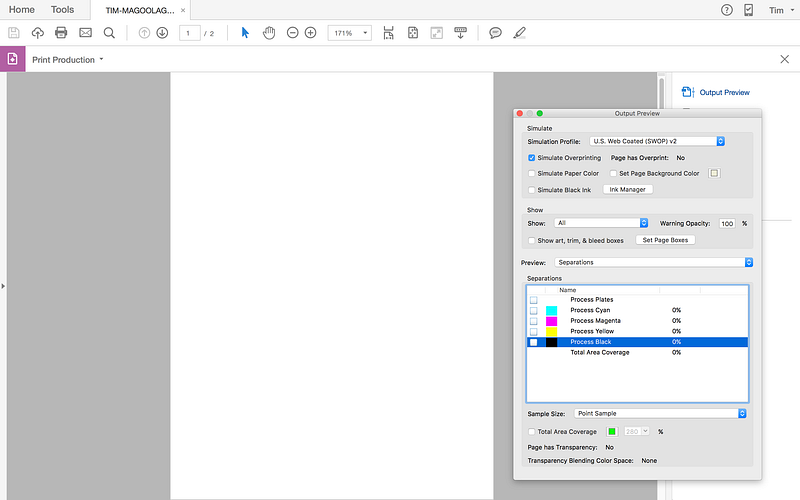
Task: Click the Set Page Boxes button
Action: 665,240
